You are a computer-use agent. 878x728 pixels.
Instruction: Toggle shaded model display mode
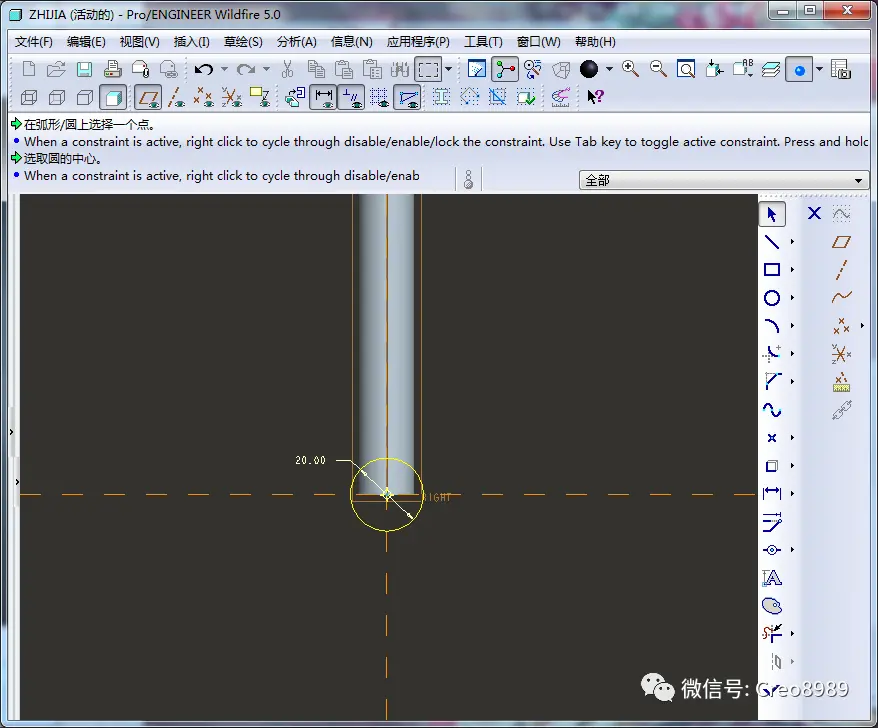click(x=113, y=97)
